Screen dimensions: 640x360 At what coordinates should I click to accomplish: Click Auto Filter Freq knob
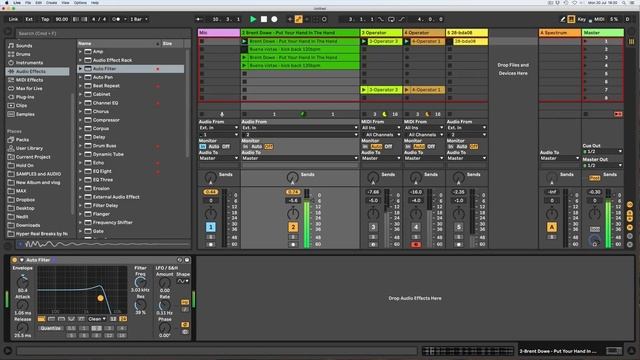coord(140,282)
